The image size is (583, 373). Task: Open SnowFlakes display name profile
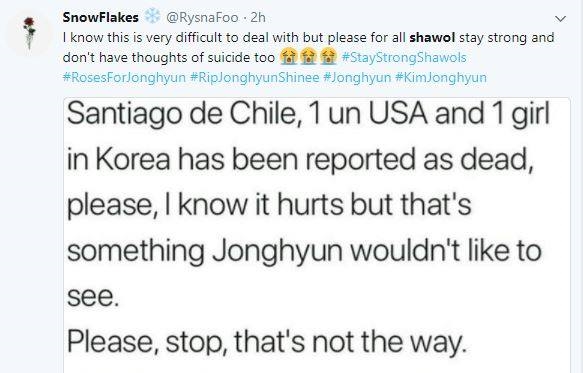(100, 17)
